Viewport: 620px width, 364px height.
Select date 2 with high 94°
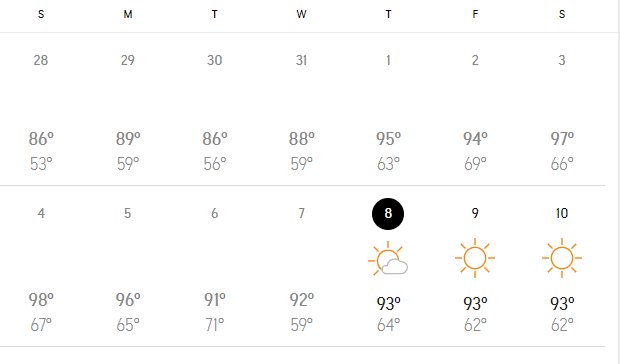coord(475,109)
